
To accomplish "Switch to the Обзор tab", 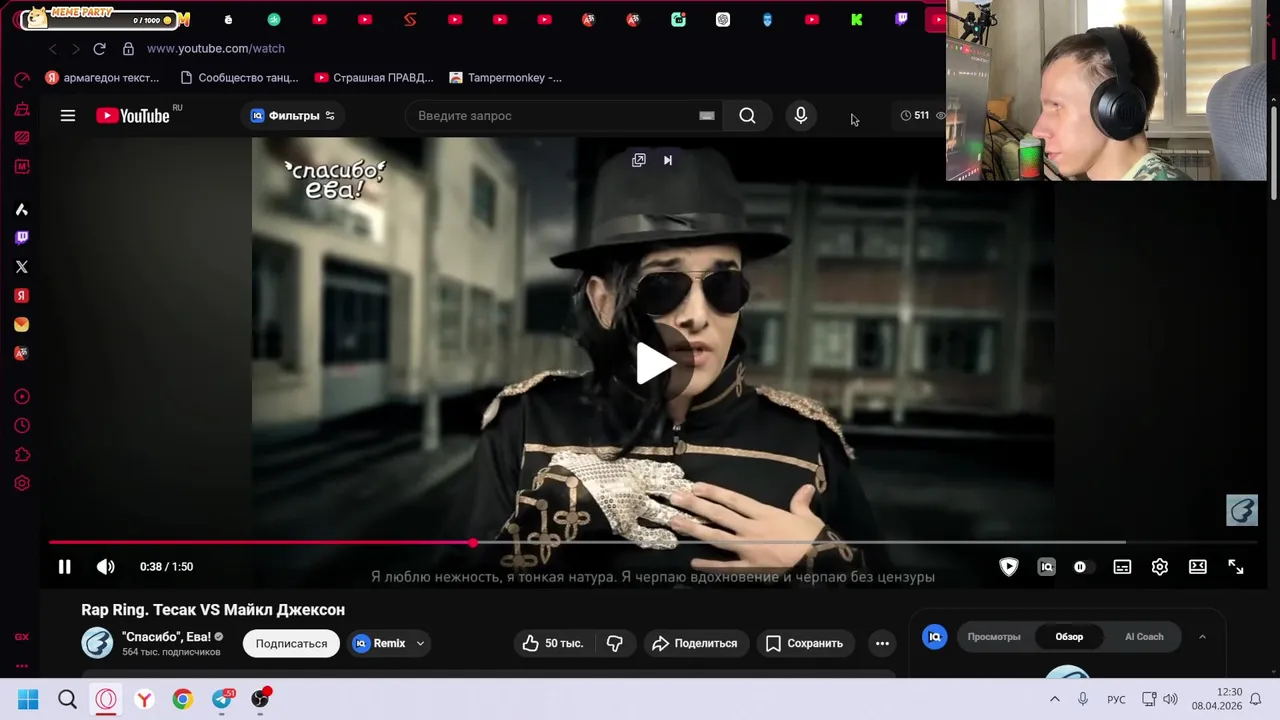I will [x=1069, y=637].
